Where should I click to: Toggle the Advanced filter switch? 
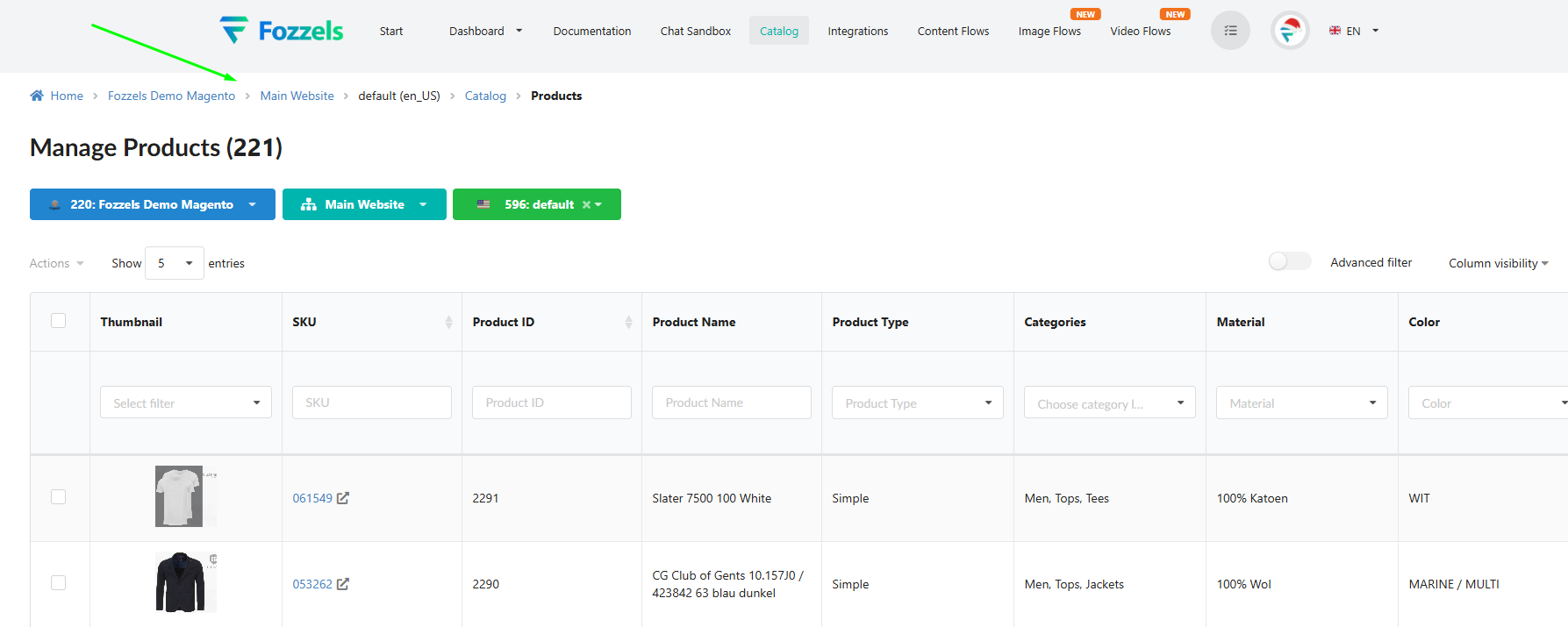[1290, 261]
